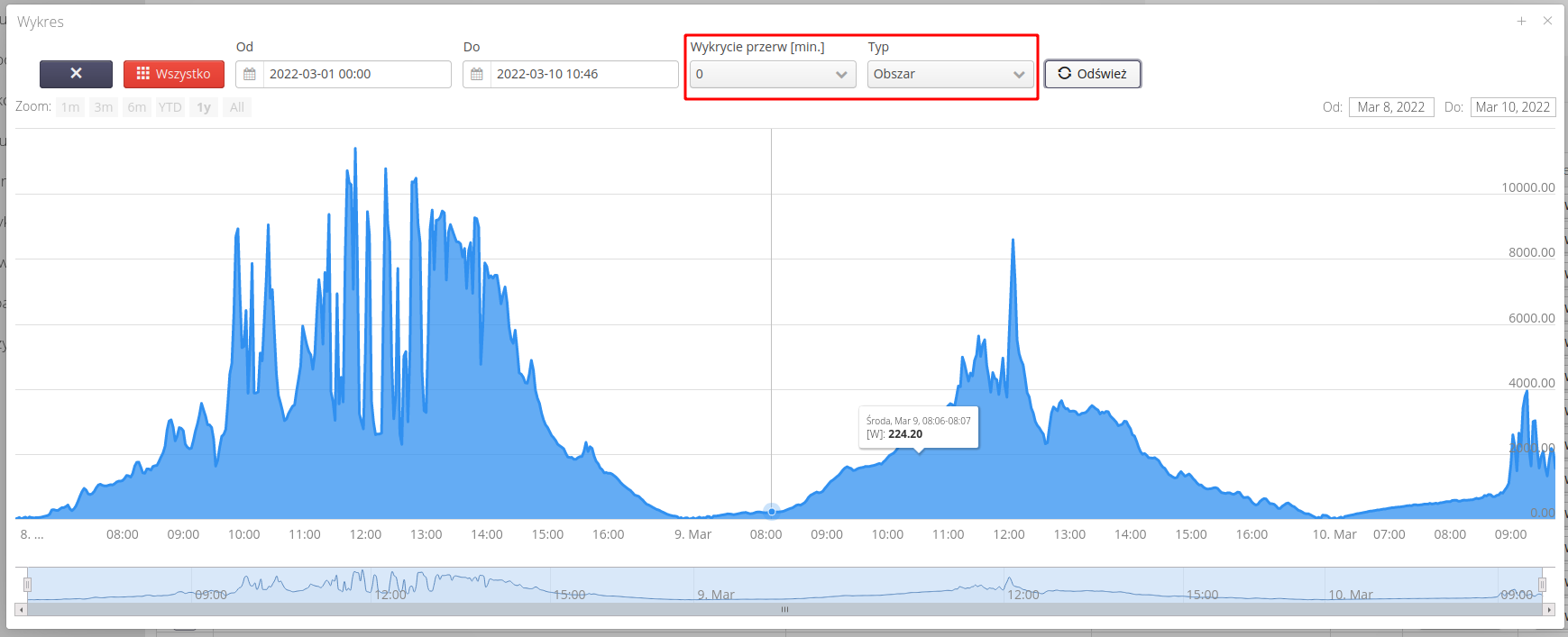Select the YTD zoom option
The height and width of the screenshot is (637, 1568).
point(170,107)
